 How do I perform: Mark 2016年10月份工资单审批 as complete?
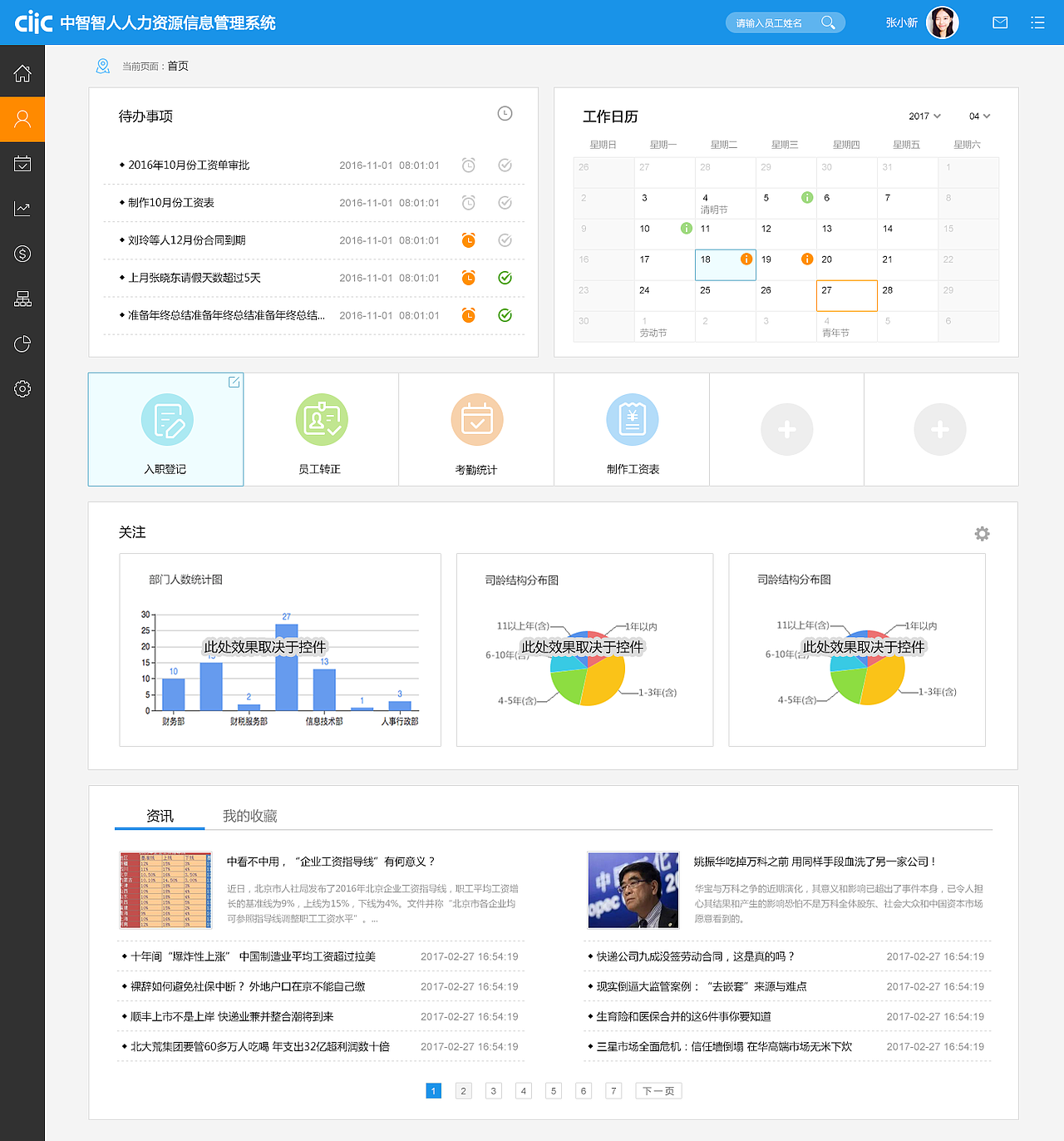[x=505, y=165]
